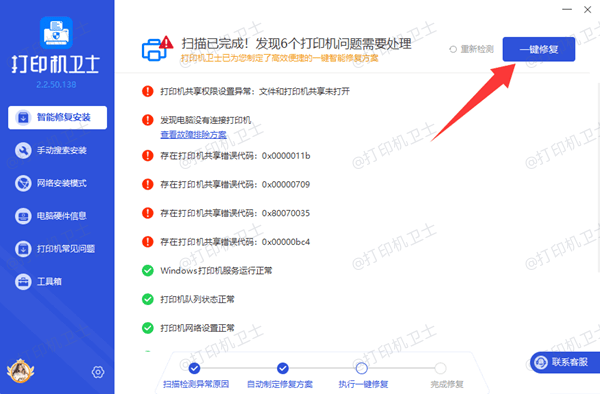
Task: Click the 联系客服 support button
Action: pyautogui.click(x=565, y=362)
